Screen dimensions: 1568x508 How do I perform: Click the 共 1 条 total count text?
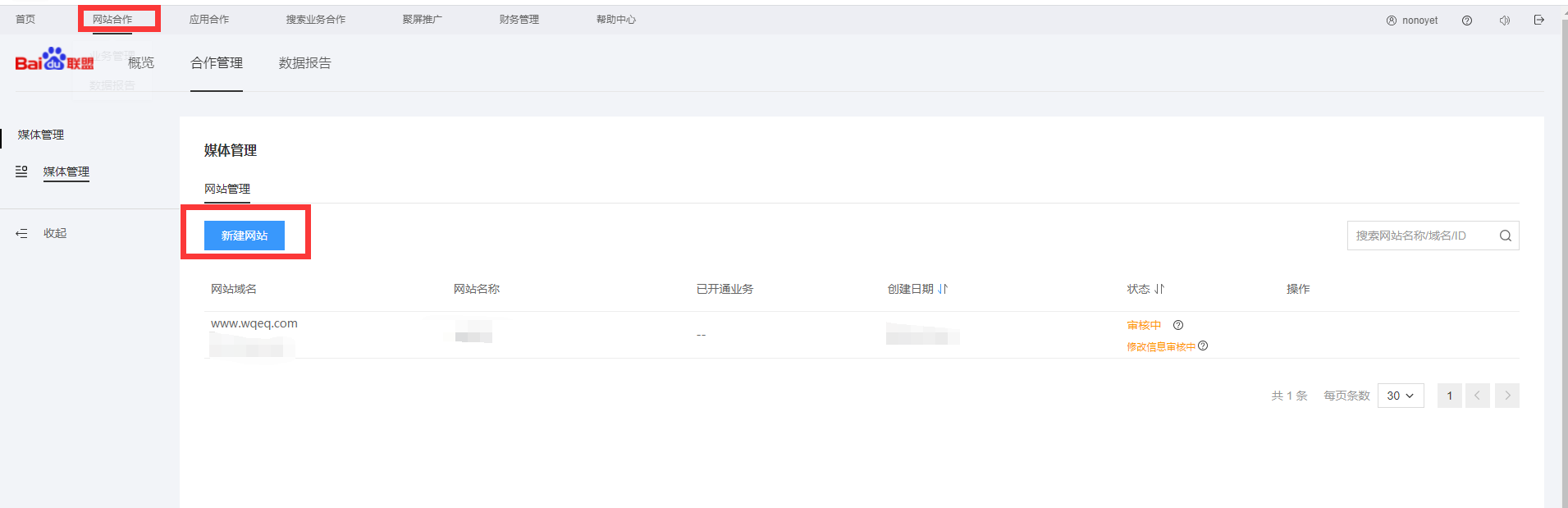[x=1290, y=396]
